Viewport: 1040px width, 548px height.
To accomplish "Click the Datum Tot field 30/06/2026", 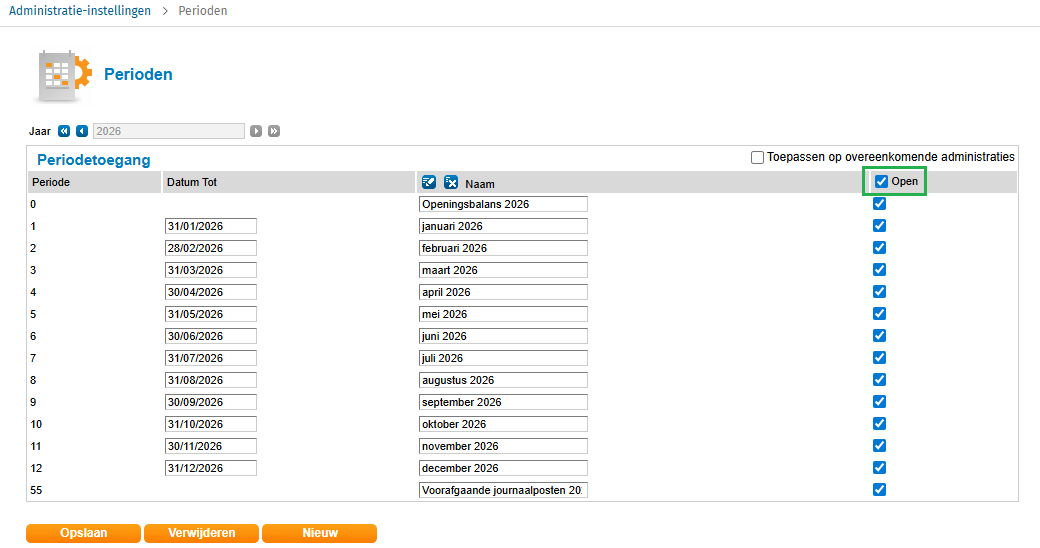I will (211, 336).
